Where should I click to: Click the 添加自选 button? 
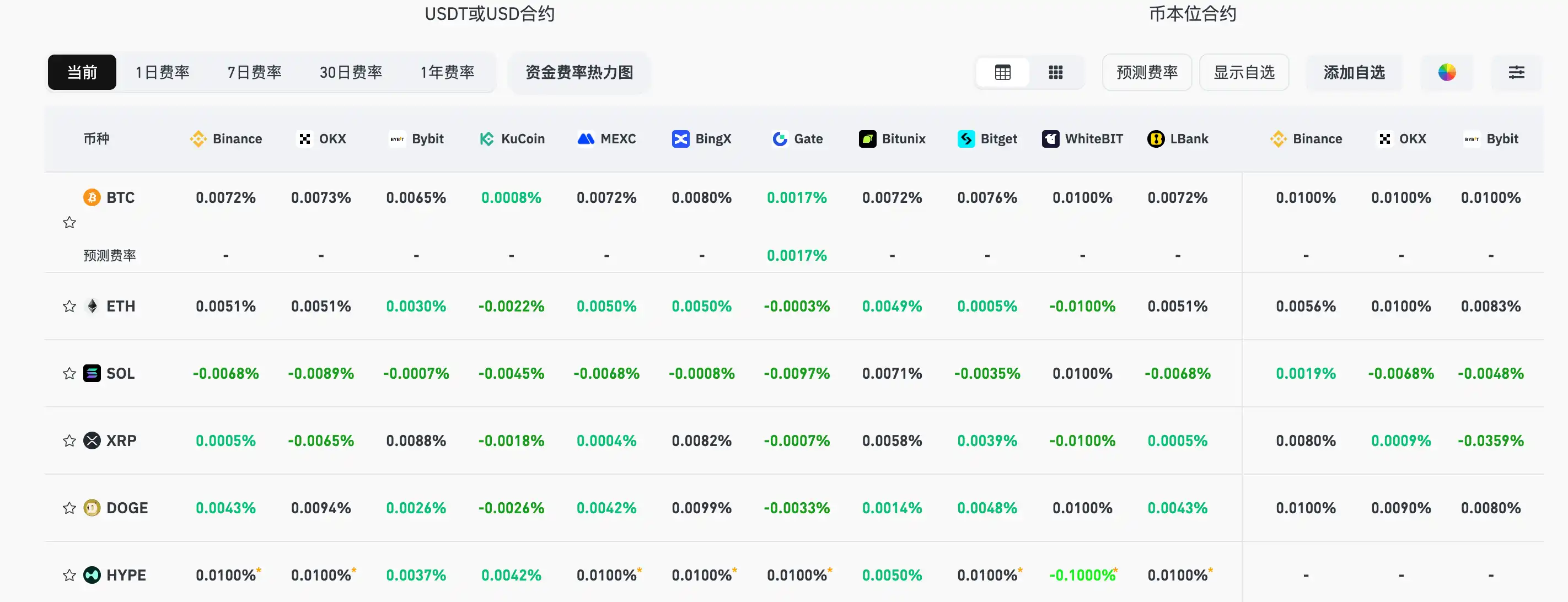coord(1354,72)
